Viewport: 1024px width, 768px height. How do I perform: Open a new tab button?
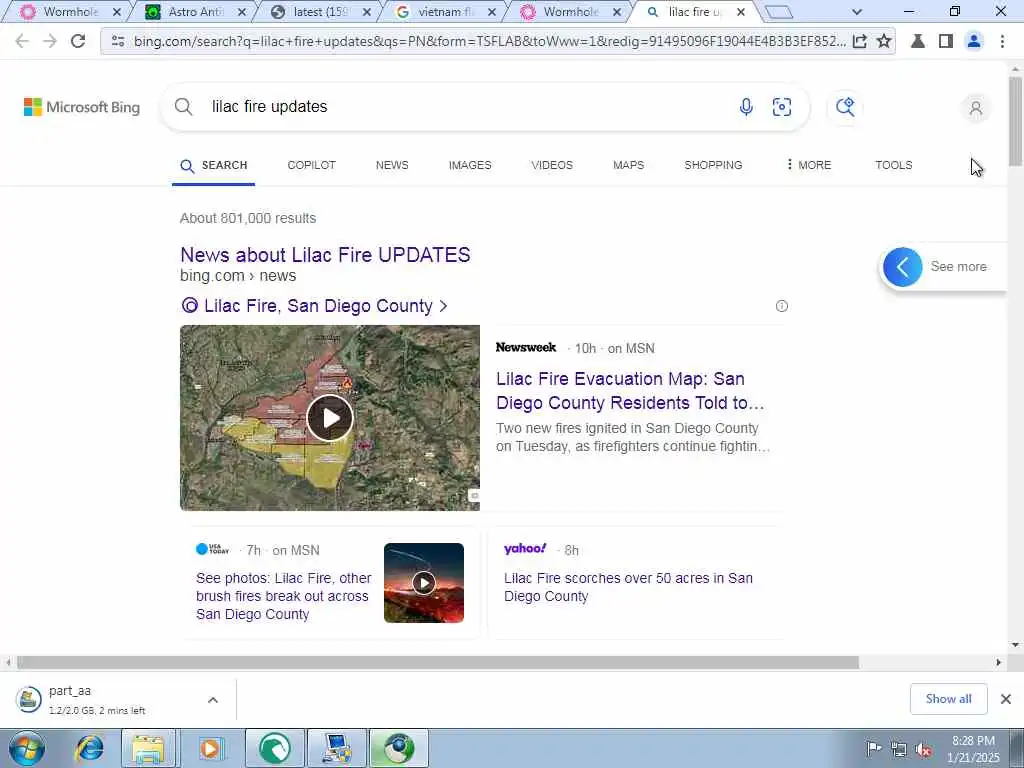(x=777, y=12)
